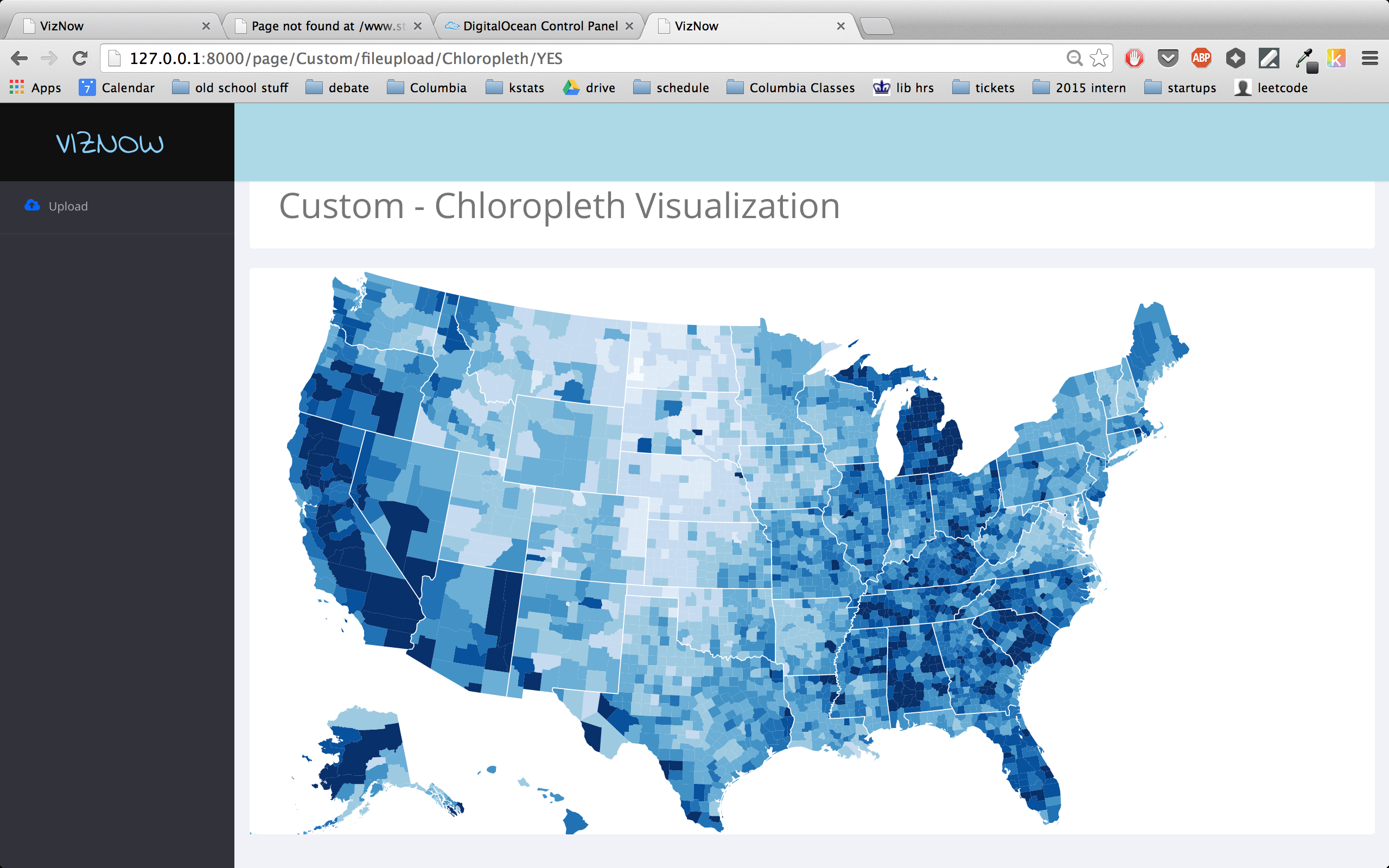Click the zoom magnifier in address bar
Viewport: 1389px width, 868px height.
tap(1074, 58)
